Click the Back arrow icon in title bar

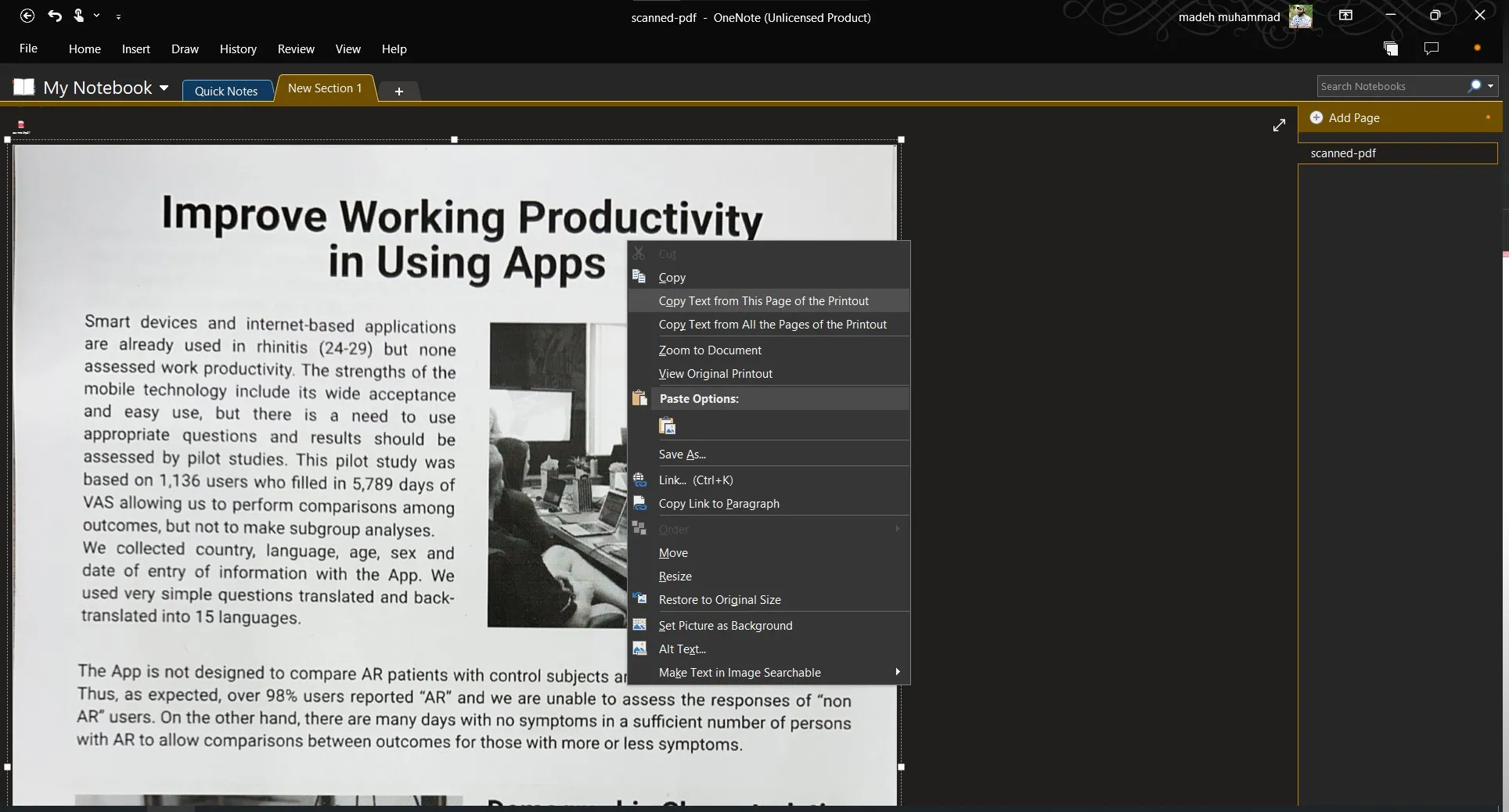27,16
